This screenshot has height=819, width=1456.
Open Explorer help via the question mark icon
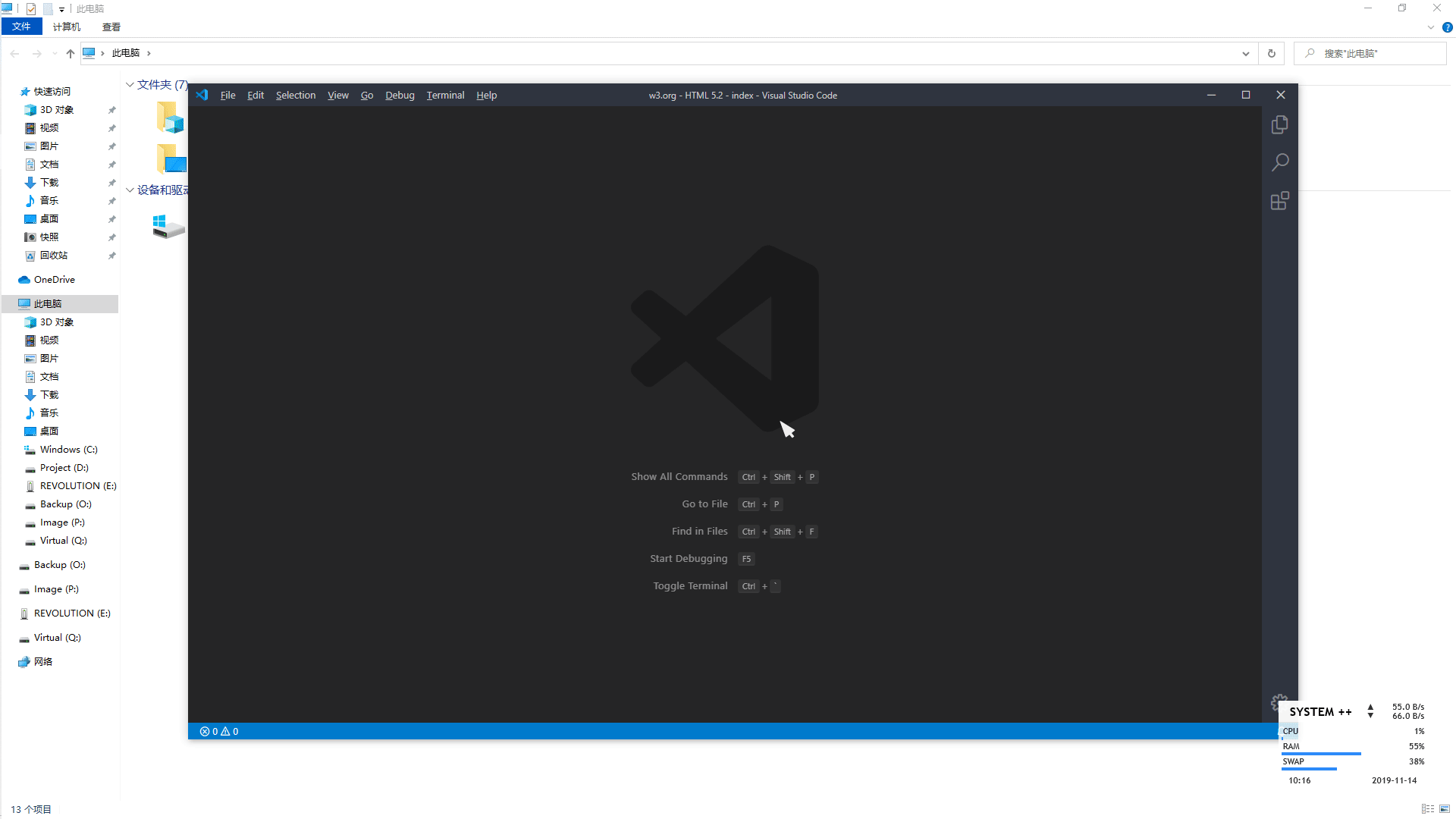point(1447,27)
